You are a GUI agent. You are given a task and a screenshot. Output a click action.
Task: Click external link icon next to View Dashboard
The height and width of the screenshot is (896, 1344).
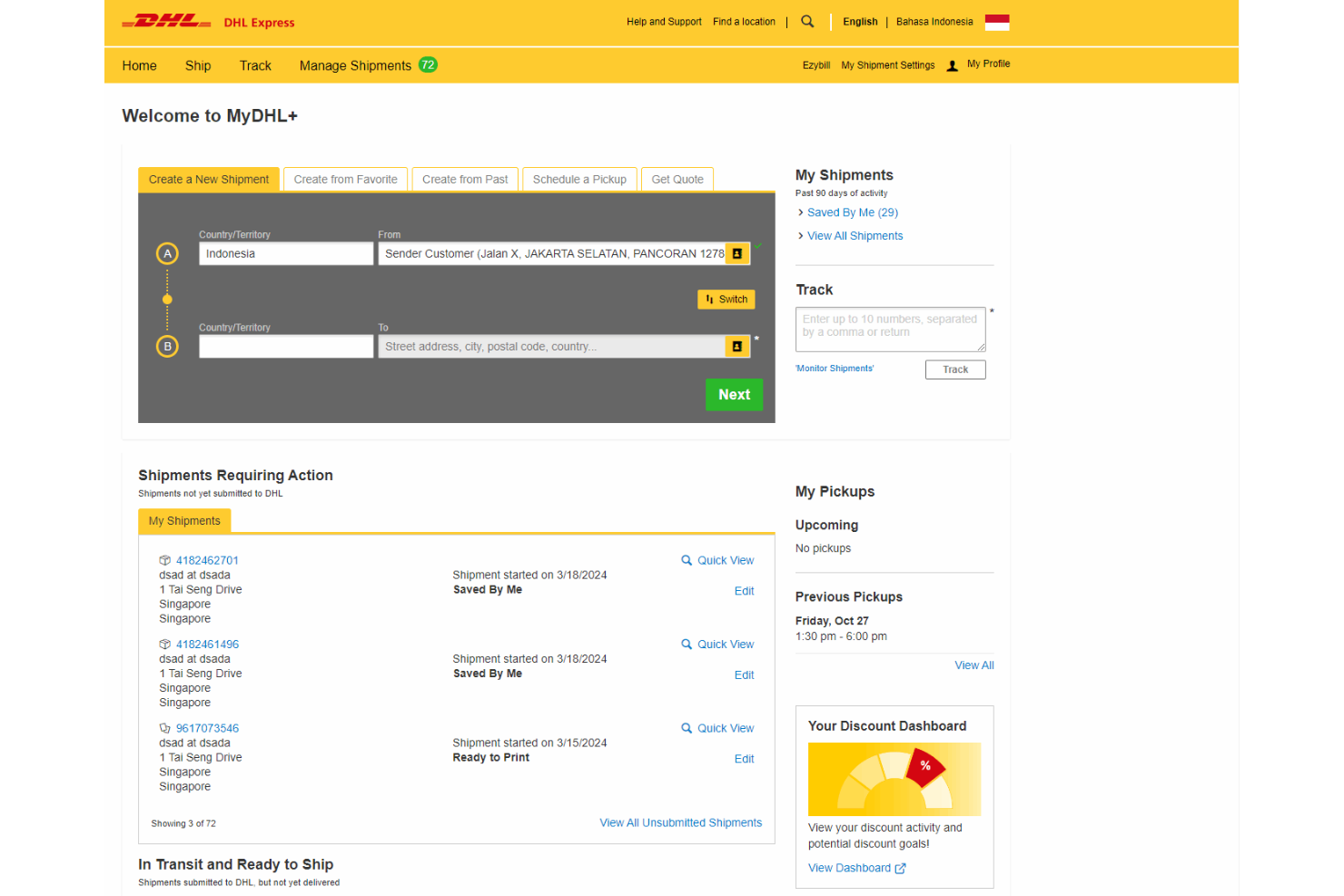pyautogui.click(x=900, y=869)
